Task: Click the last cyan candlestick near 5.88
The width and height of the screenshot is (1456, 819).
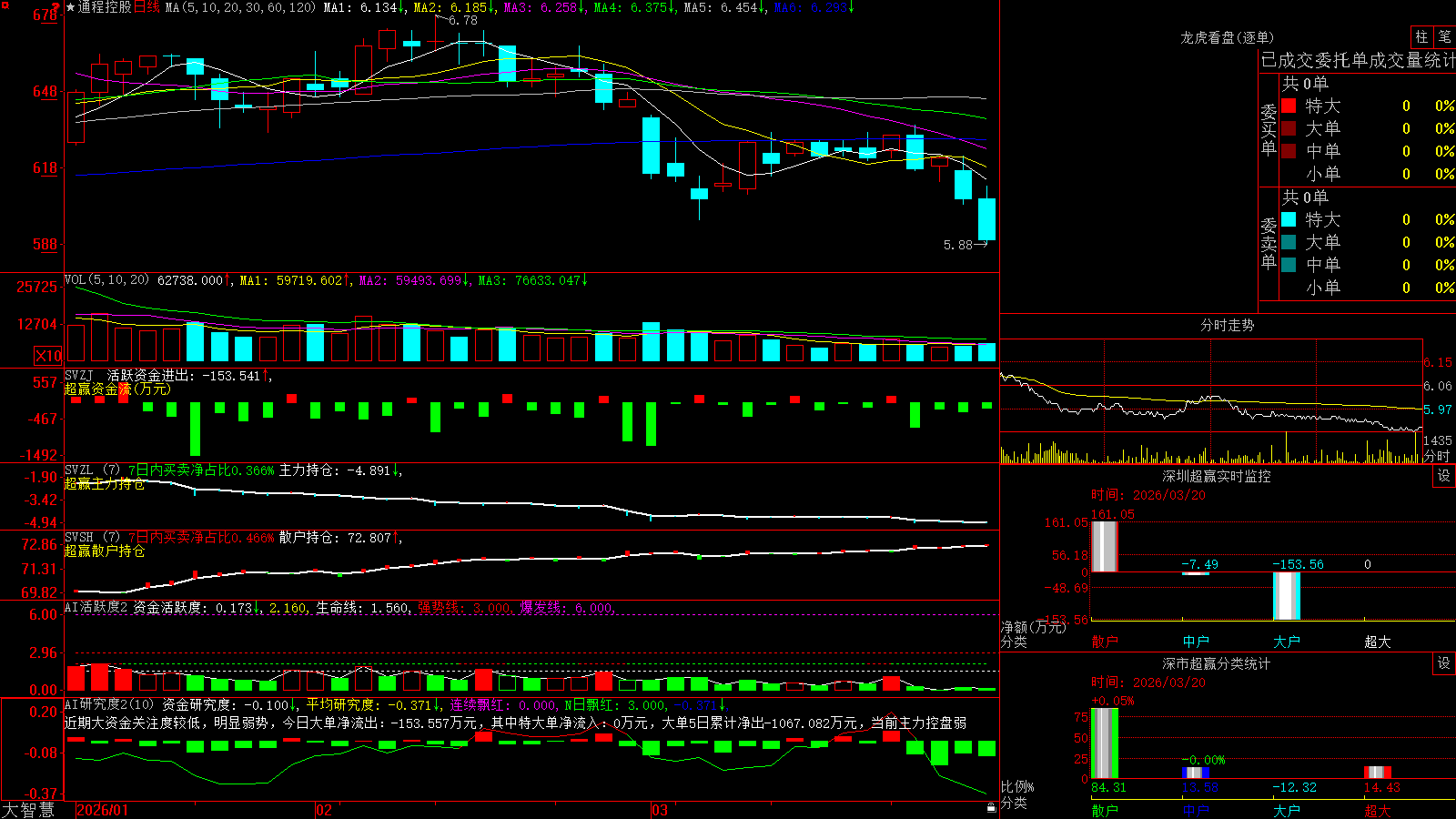Action: point(986,218)
